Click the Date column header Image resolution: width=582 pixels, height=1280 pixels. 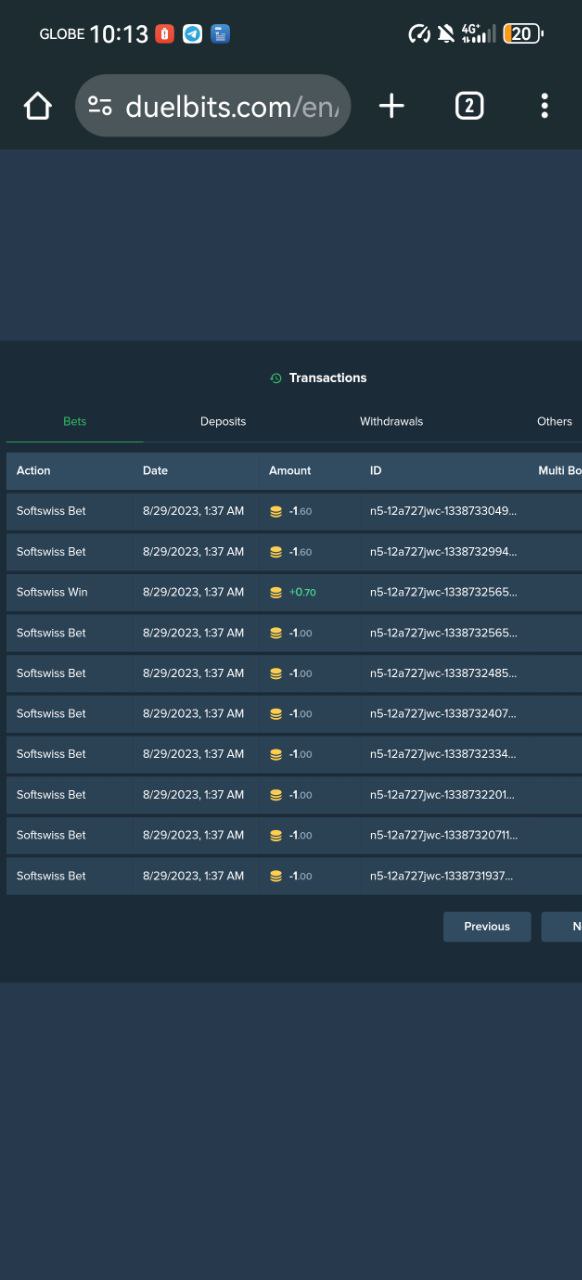[x=155, y=471]
